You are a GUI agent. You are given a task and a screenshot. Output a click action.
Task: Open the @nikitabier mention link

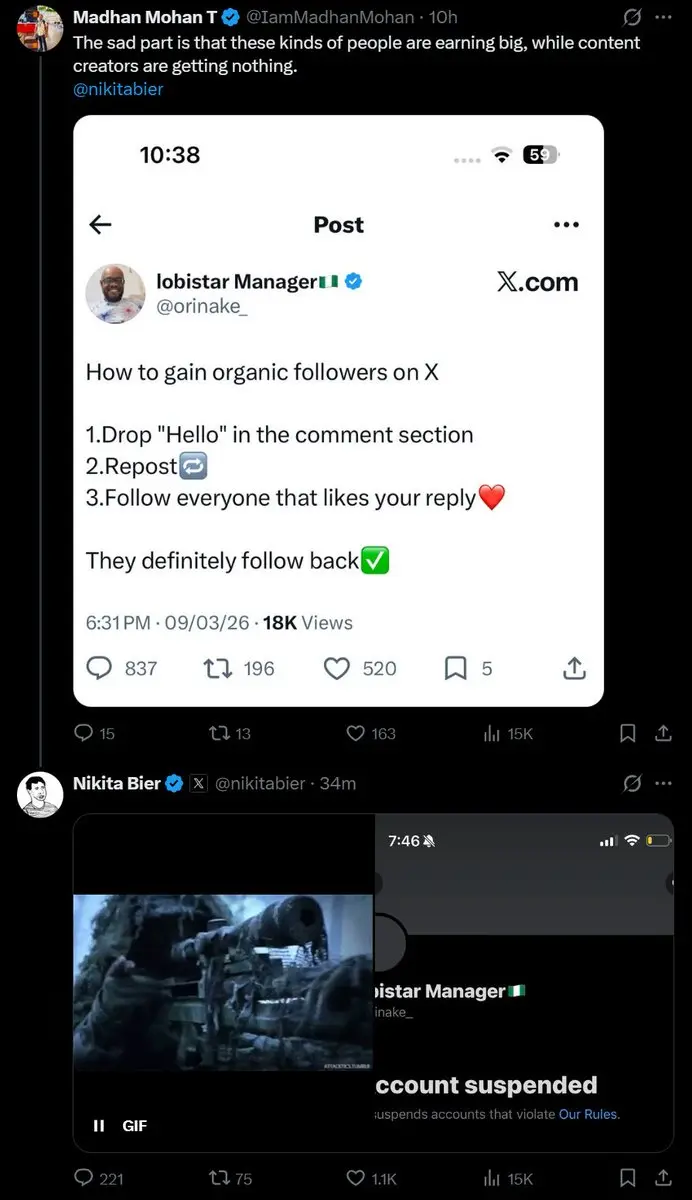(118, 89)
